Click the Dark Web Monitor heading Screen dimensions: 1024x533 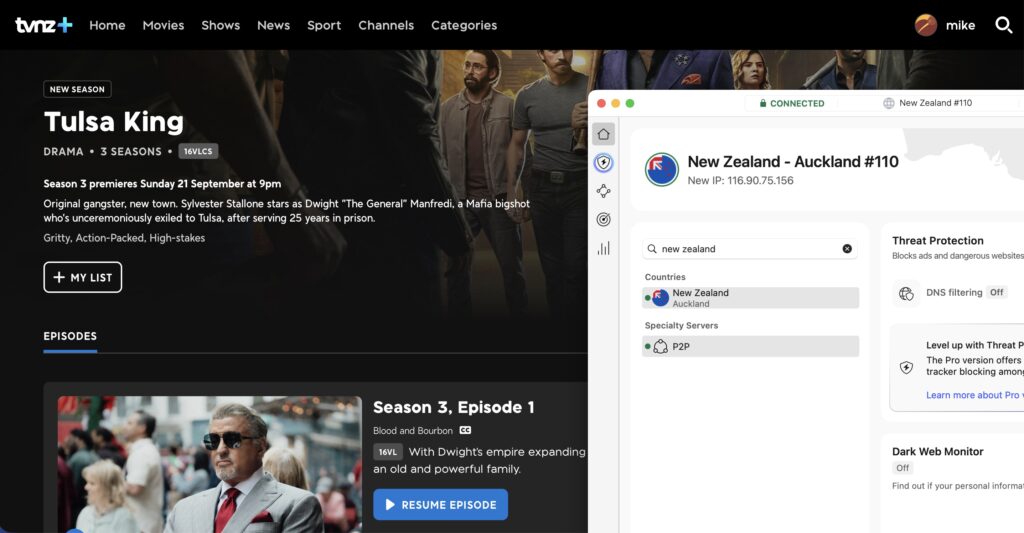click(x=938, y=451)
